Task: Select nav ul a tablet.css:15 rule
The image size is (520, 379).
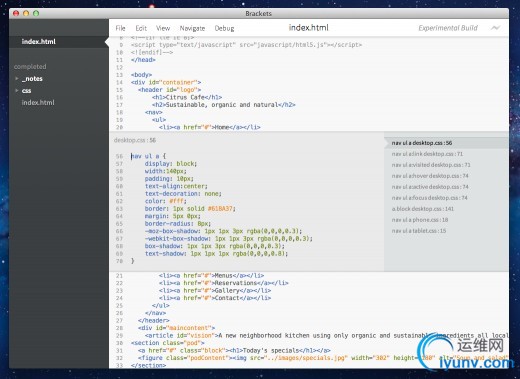Action: point(419,231)
